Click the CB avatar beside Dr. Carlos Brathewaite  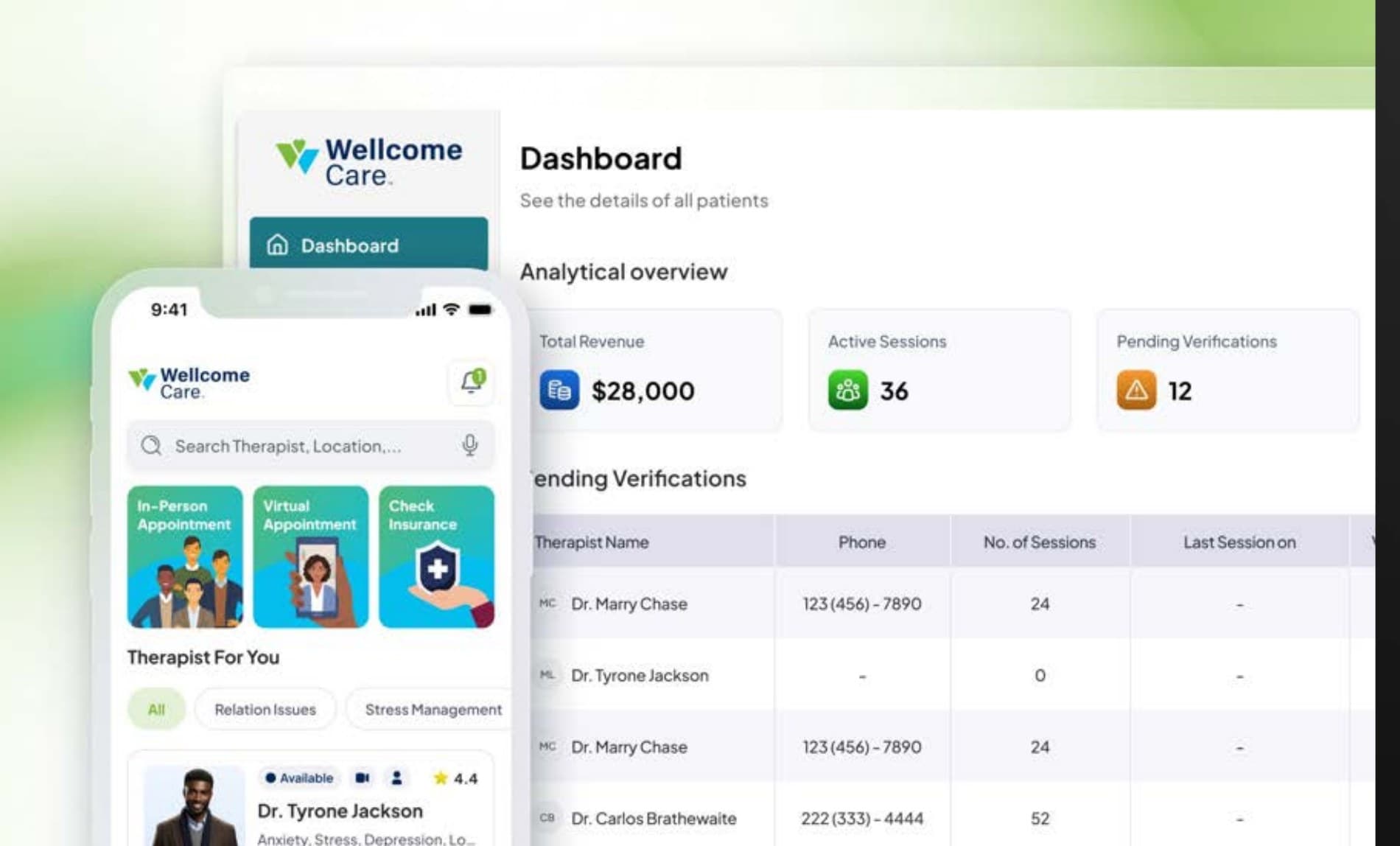point(547,818)
